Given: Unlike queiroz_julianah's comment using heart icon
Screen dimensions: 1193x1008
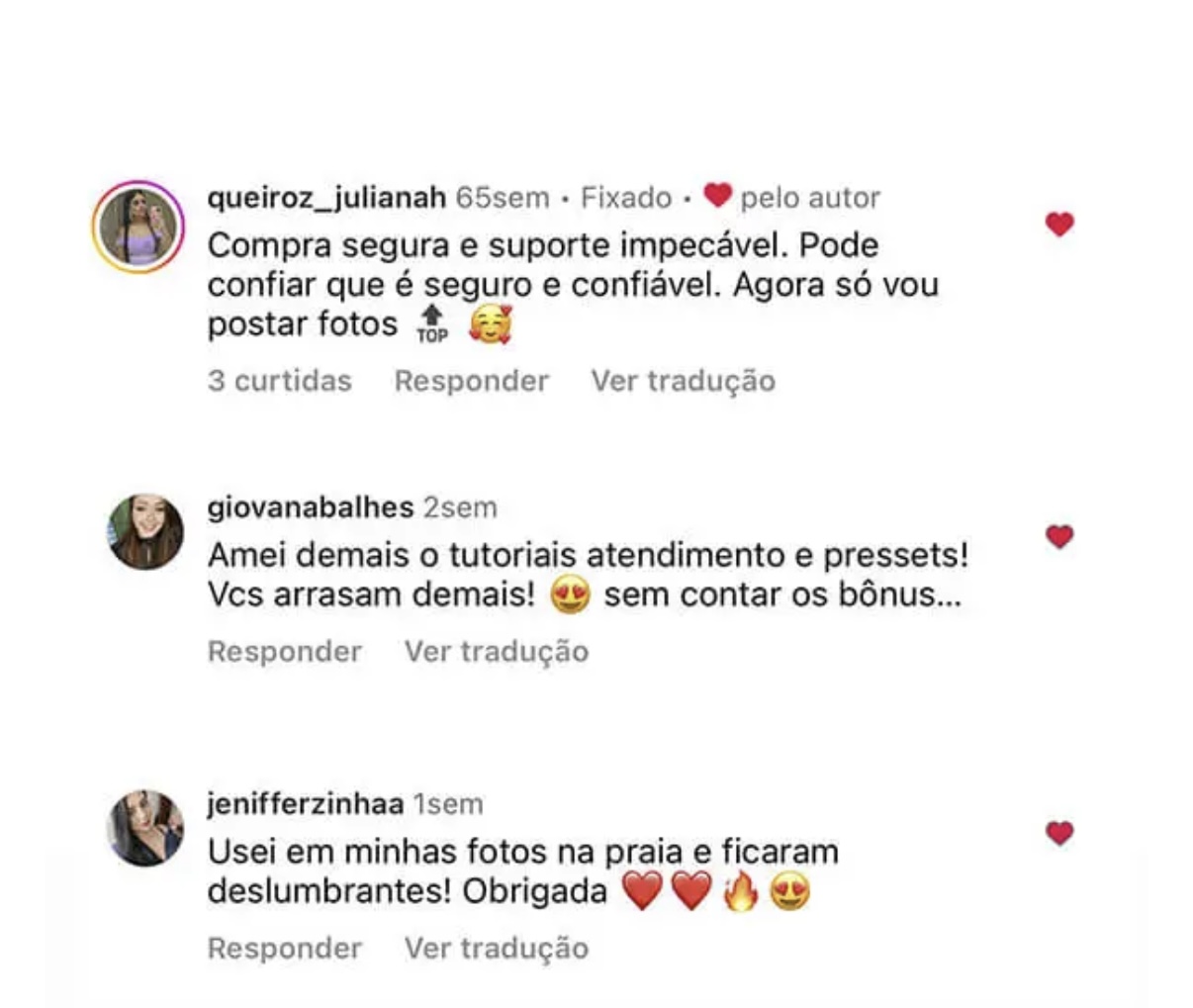Looking at the screenshot, I should tap(1059, 225).
